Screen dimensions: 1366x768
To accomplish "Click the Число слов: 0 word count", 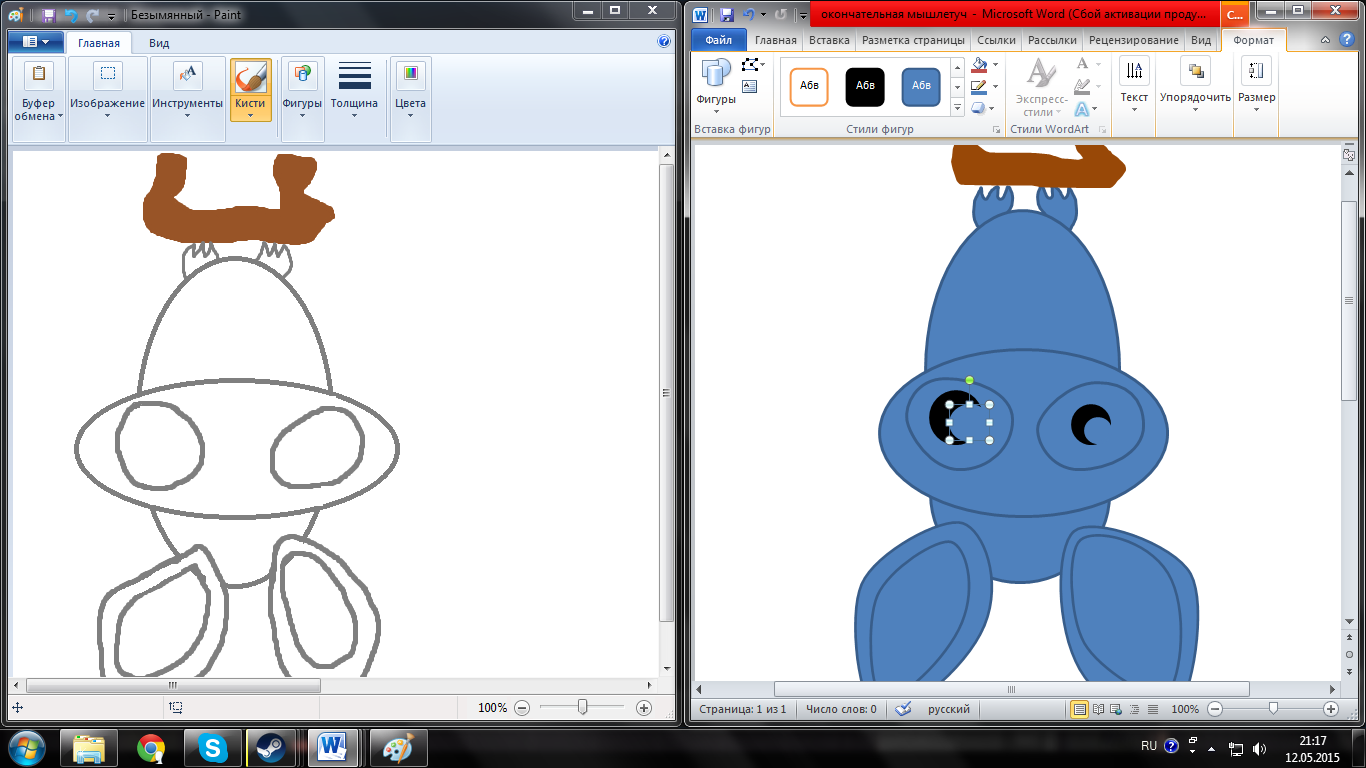I will pyautogui.click(x=841, y=709).
